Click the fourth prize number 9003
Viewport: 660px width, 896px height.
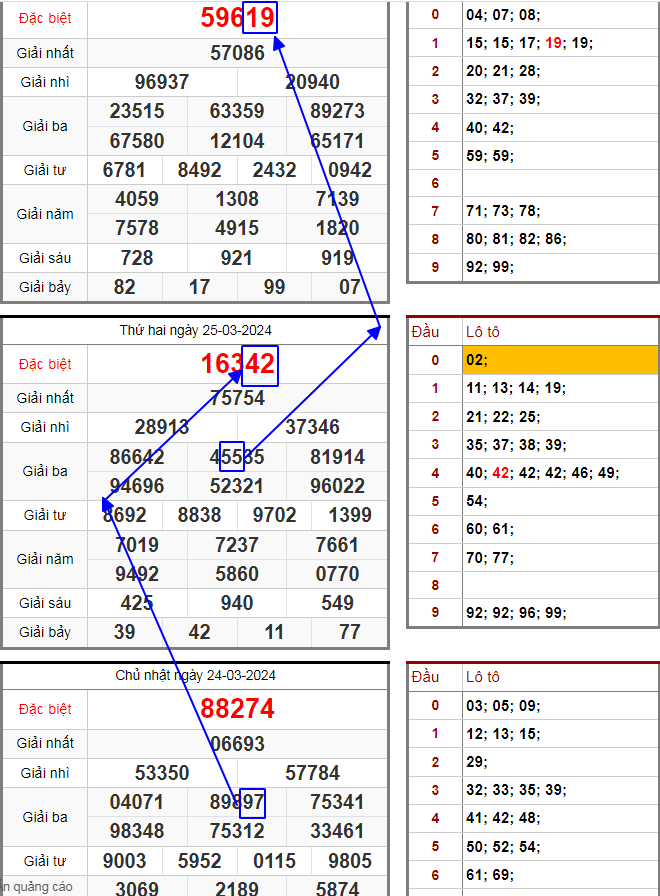click(x=124, y=861)
